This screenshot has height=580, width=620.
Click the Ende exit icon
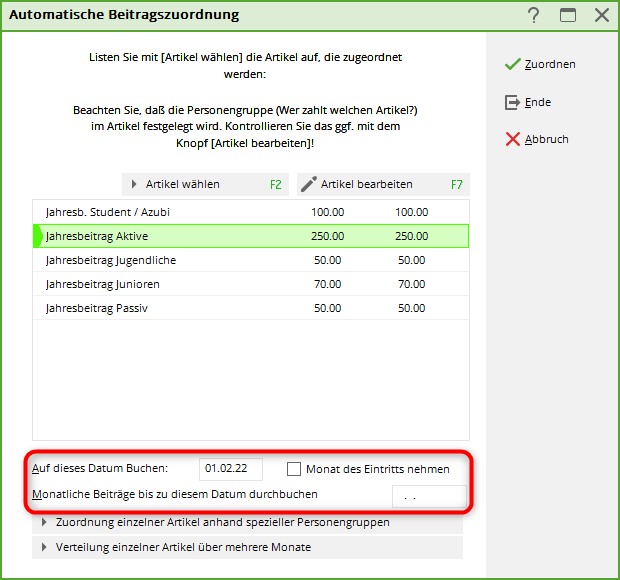coord(512,102)
